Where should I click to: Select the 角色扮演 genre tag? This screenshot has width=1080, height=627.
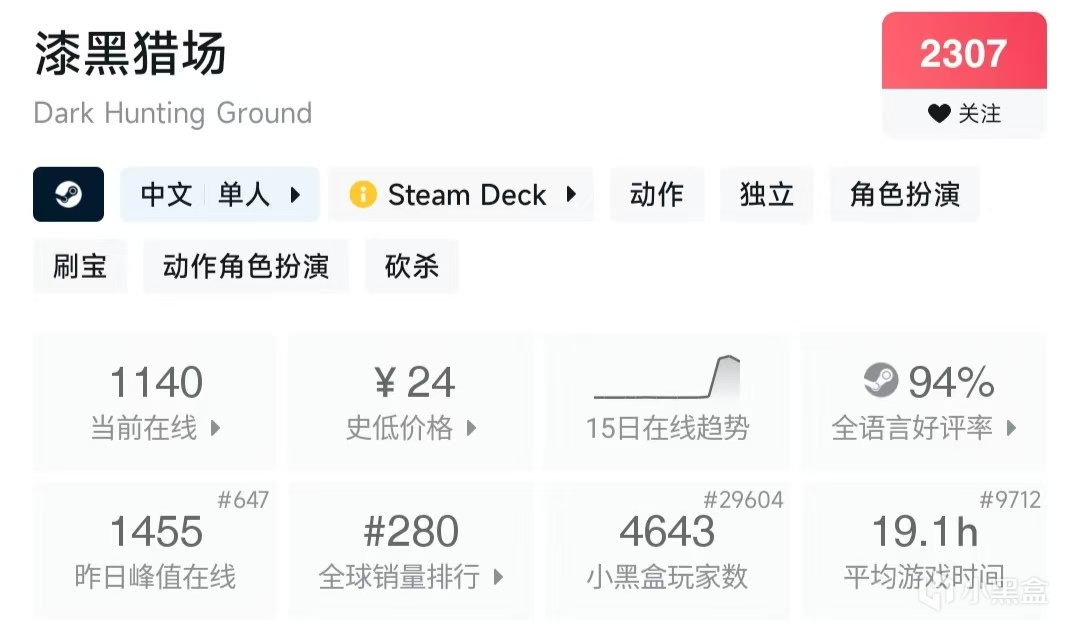[x=904, y=194]
